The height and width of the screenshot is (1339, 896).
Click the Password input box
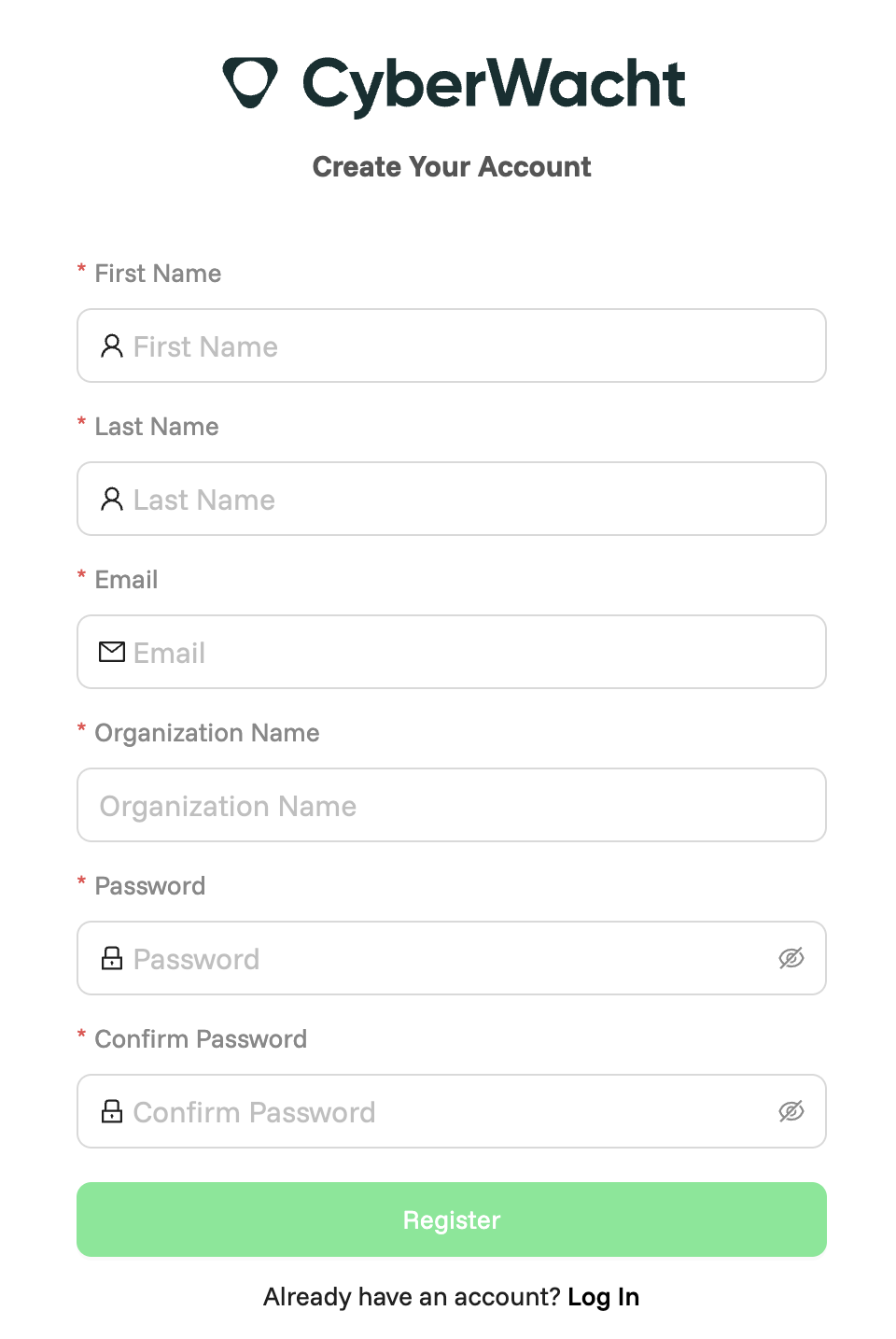coord(420,958)
